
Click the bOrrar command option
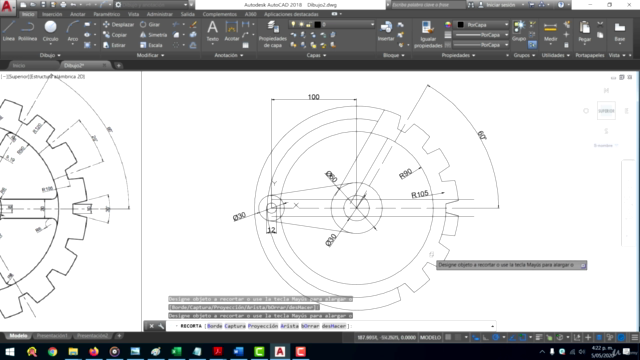[310, 326]
